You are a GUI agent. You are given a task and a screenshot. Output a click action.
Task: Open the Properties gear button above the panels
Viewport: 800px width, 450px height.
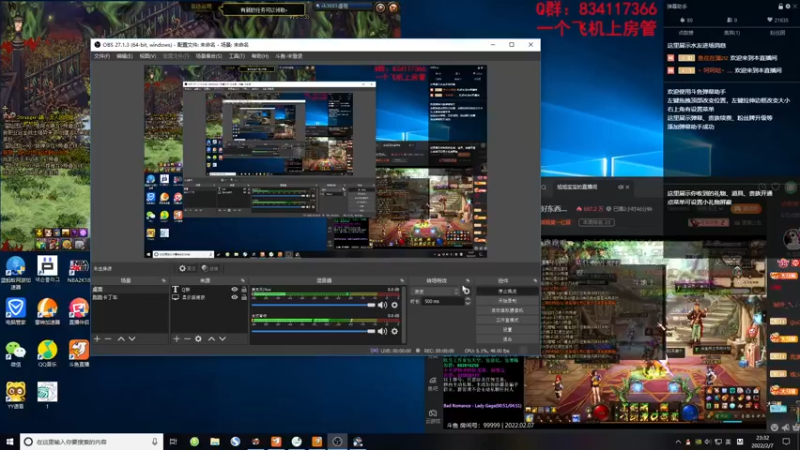(187, 268)
